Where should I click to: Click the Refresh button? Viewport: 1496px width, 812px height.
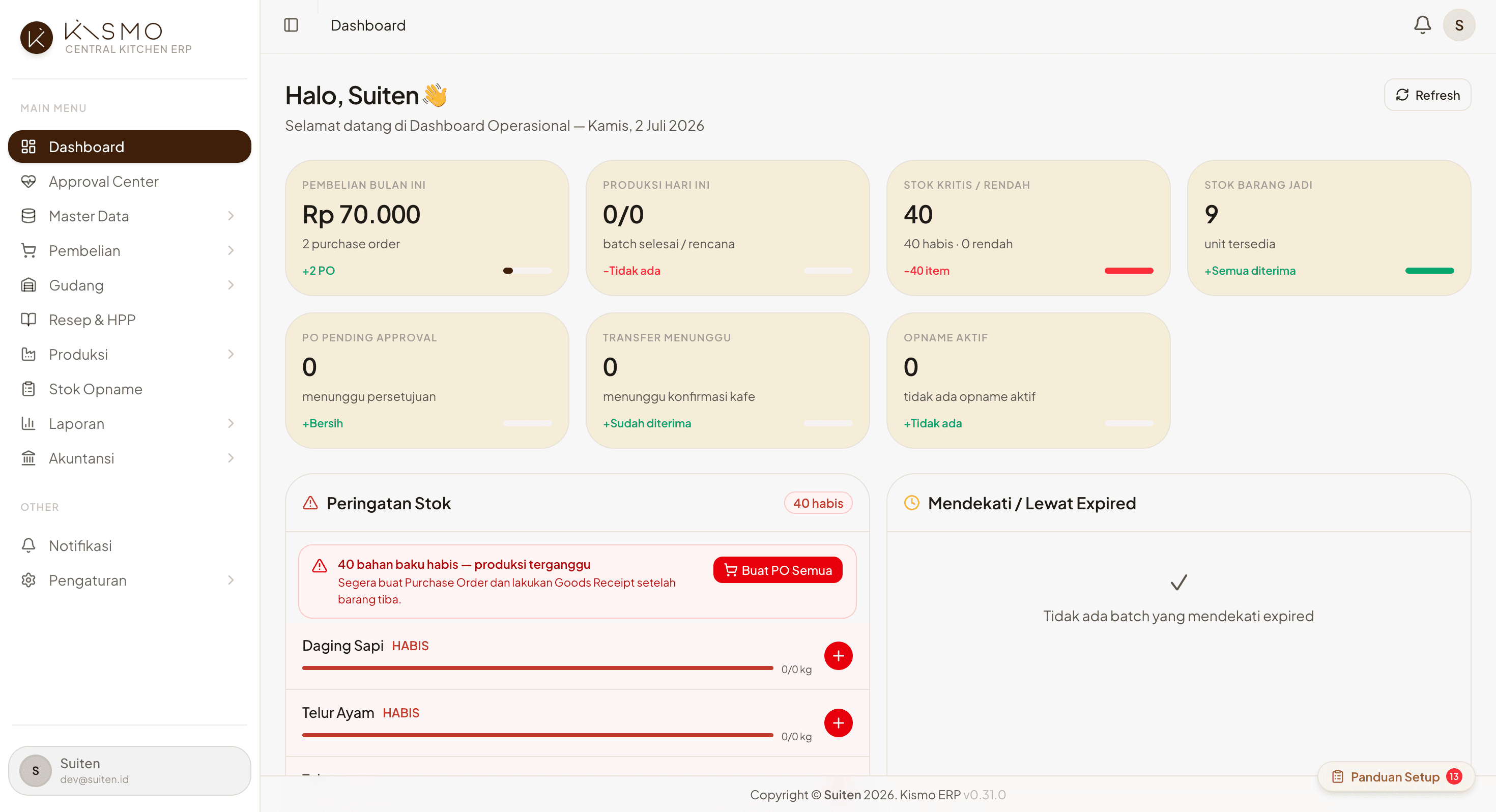[x=1427, y=95]
